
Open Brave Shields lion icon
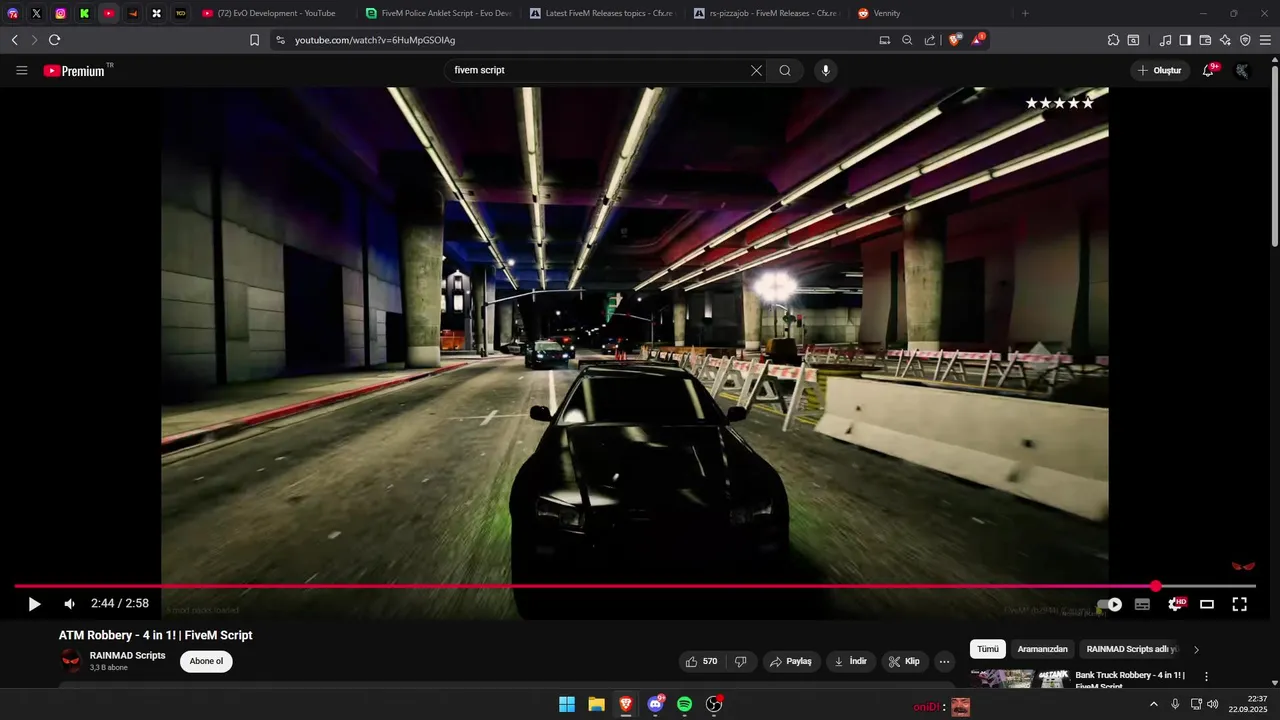coord(954,40)
